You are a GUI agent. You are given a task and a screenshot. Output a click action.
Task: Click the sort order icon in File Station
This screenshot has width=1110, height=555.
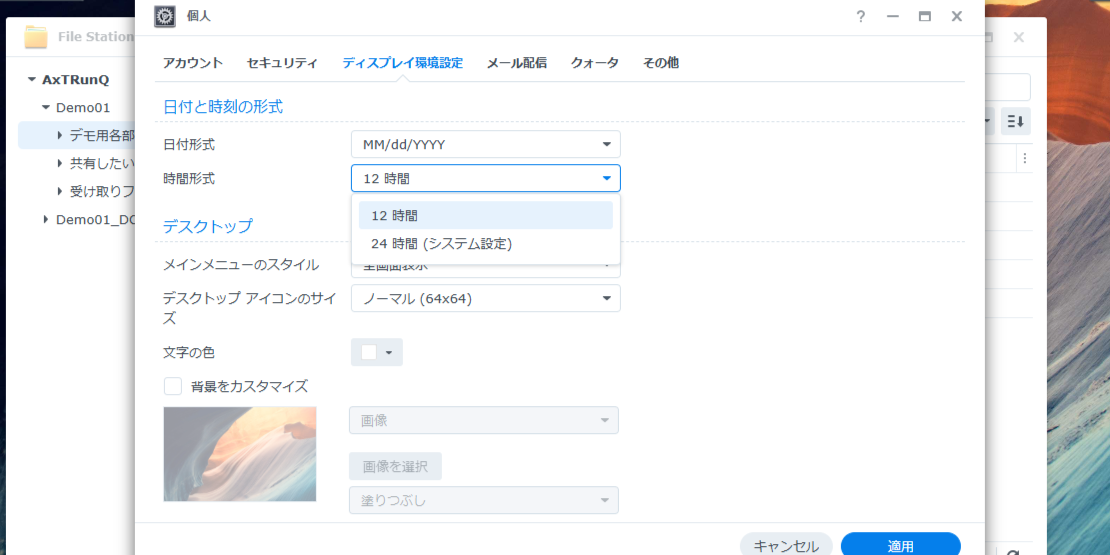pyautogui.click(x=1015, y=121)
